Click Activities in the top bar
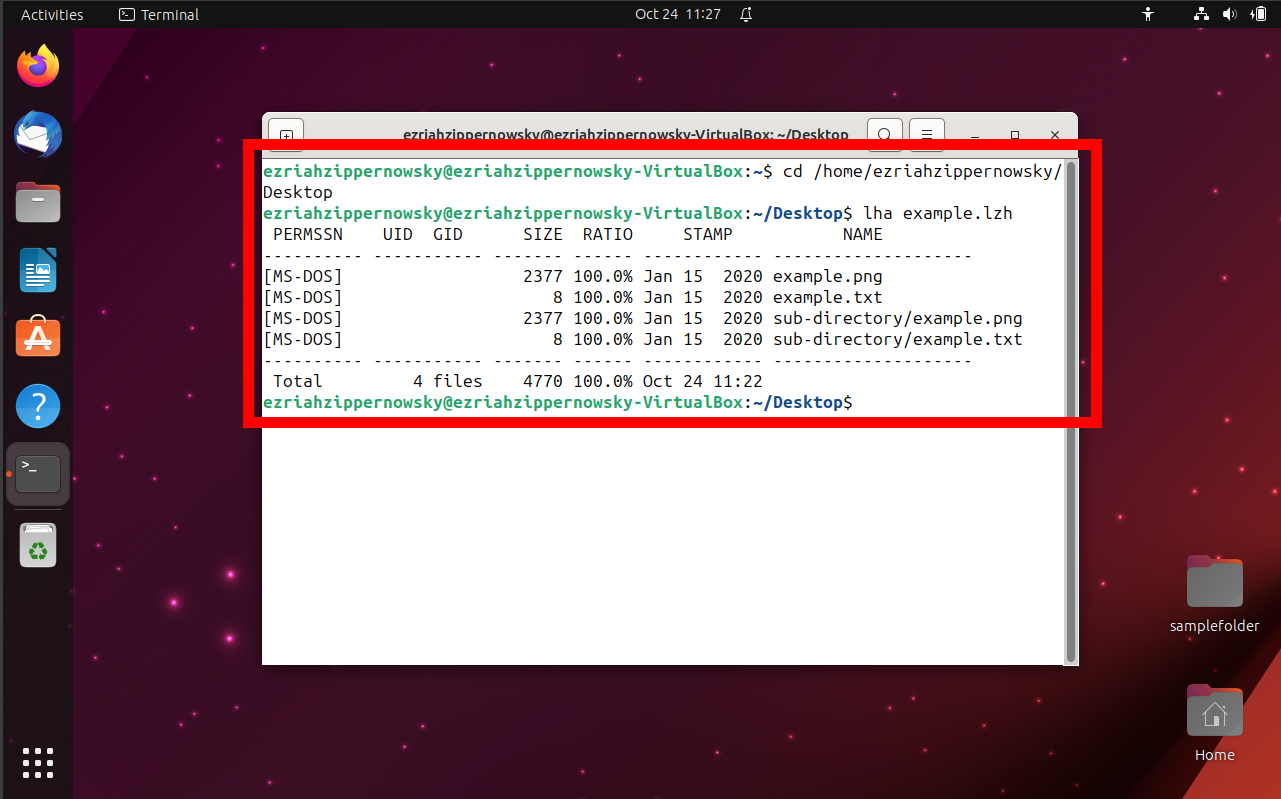This screenshot has height=799, width=1281. 52,14
